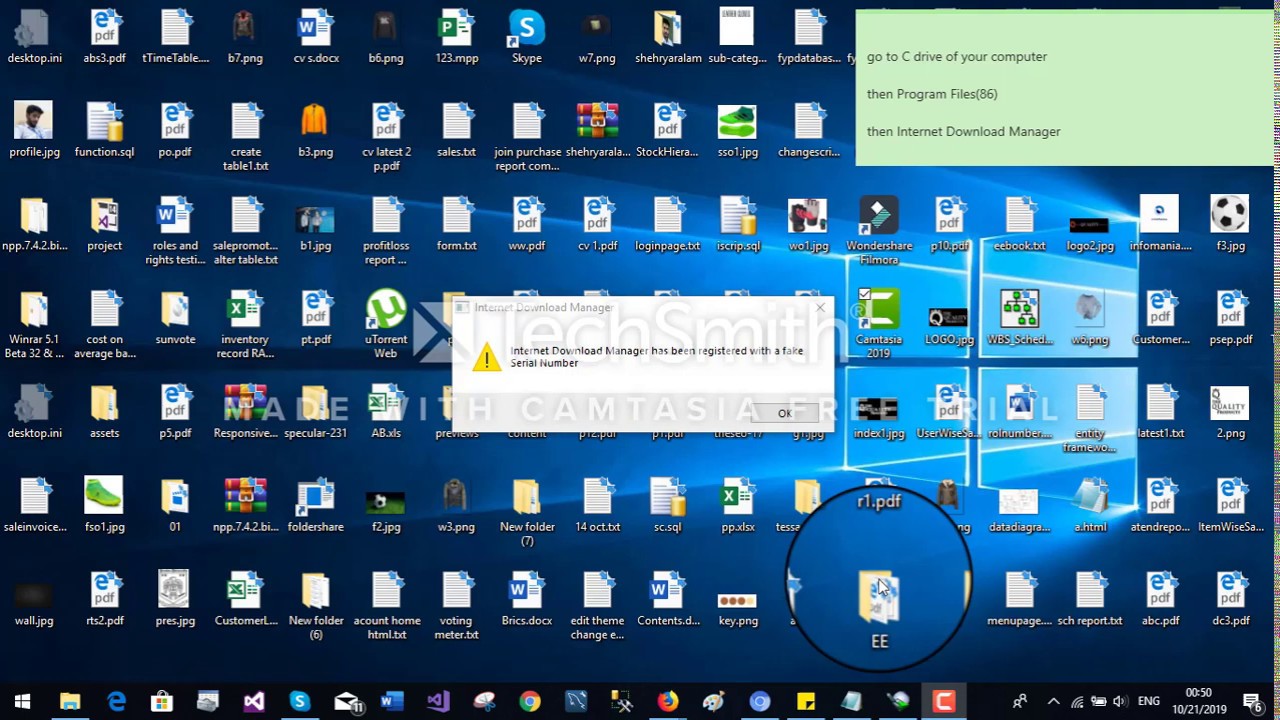Select the Skype desktop shortcut
Image resolution: width=1280 pixels, height=720 pixels.
coord(526,37)
